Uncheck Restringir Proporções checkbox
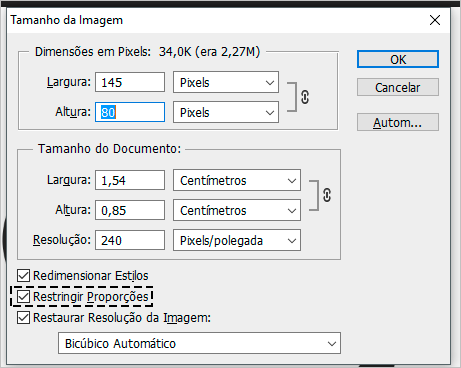This screenshot has height=368, width=461. [x=23, y=296]
